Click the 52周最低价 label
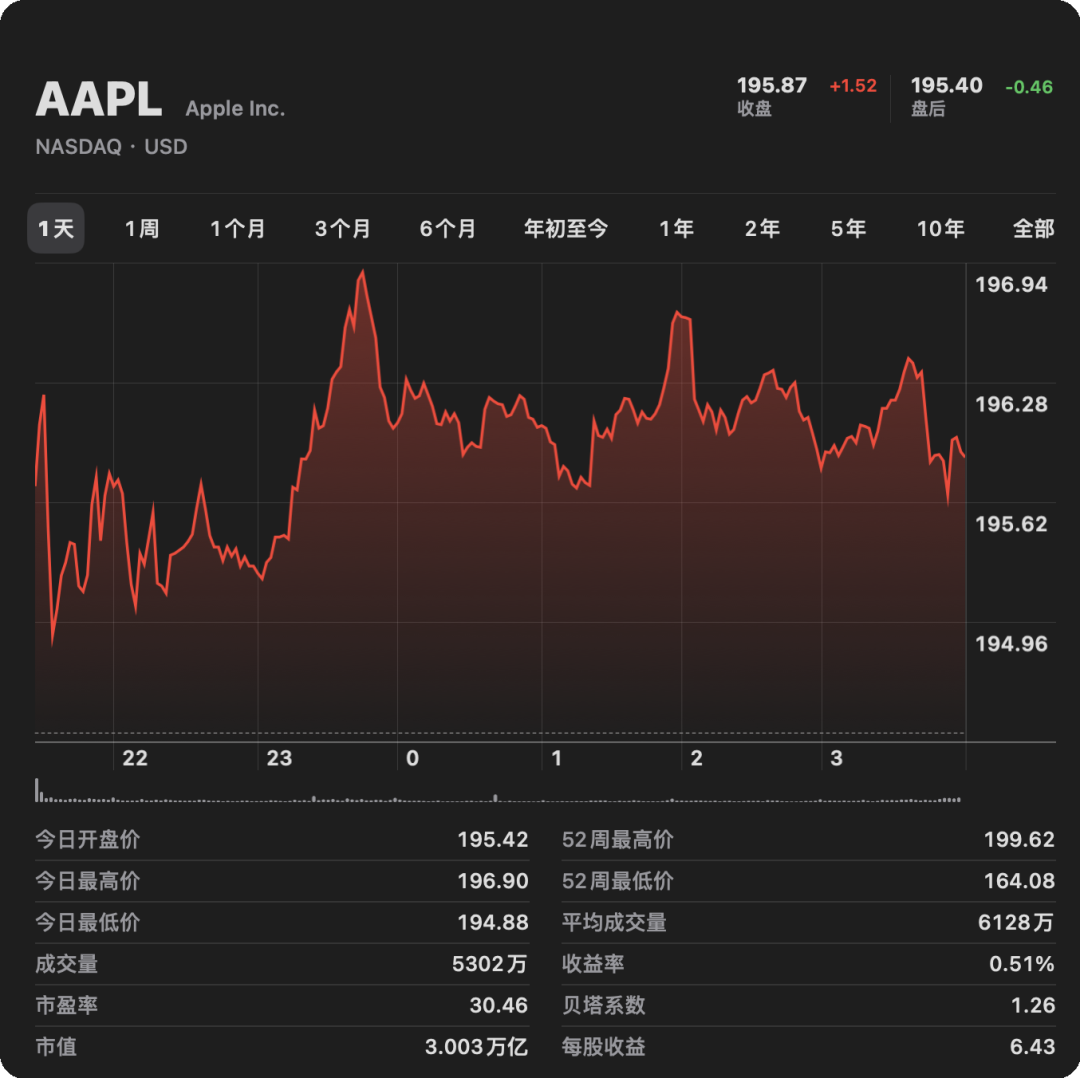 618,881
